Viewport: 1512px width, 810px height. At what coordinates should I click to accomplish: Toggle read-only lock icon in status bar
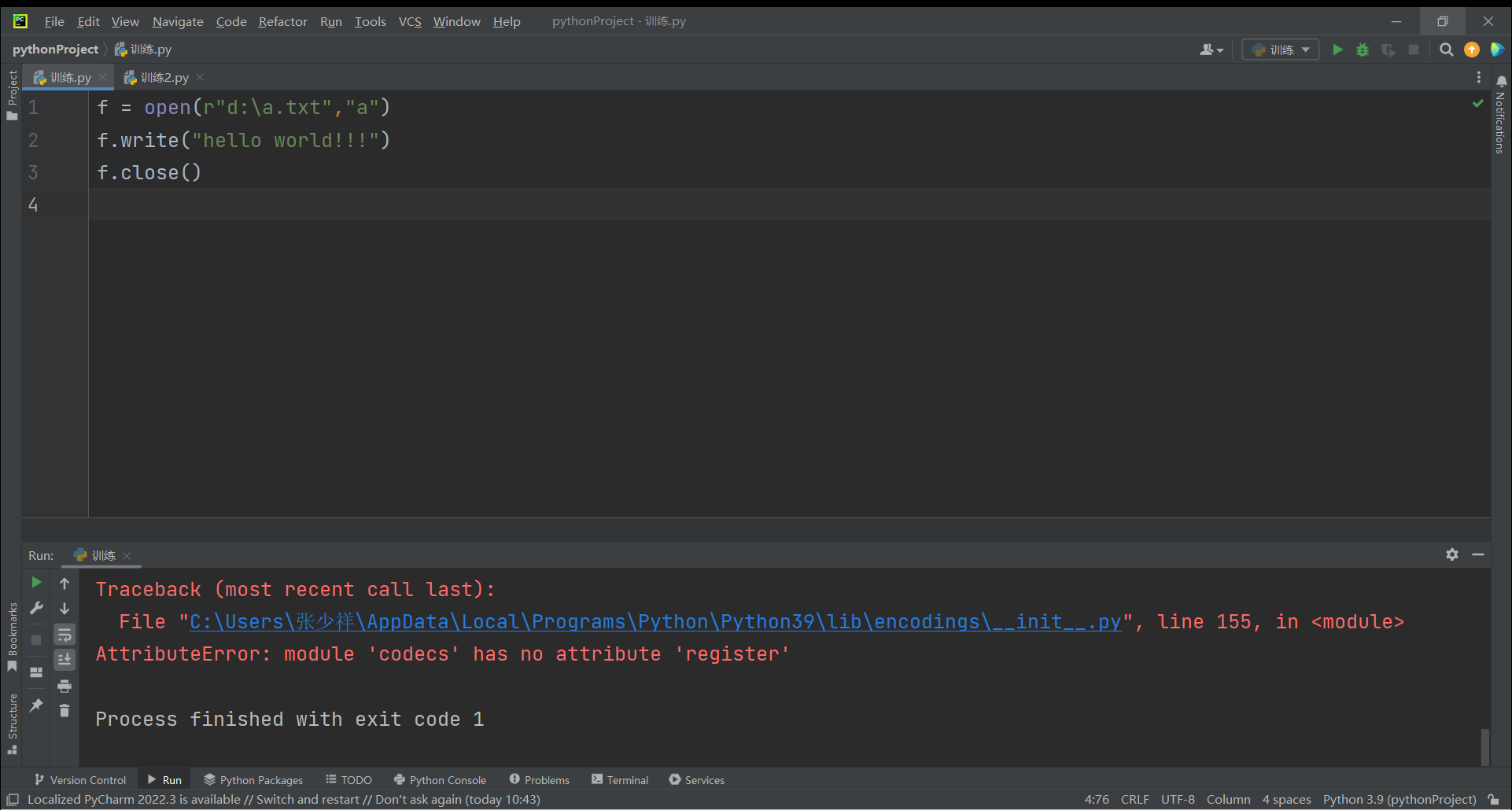1494,799
